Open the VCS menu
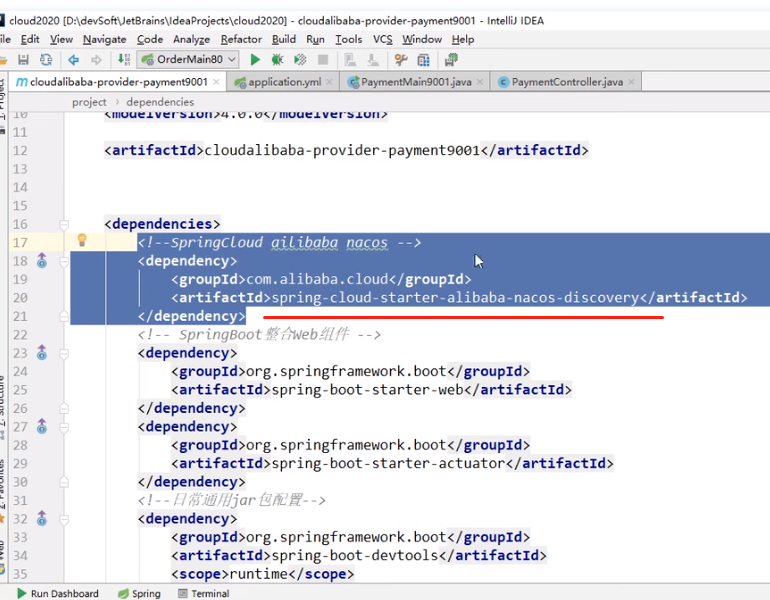The width and height of the screenshot is (770, 600). click(383, 39)
